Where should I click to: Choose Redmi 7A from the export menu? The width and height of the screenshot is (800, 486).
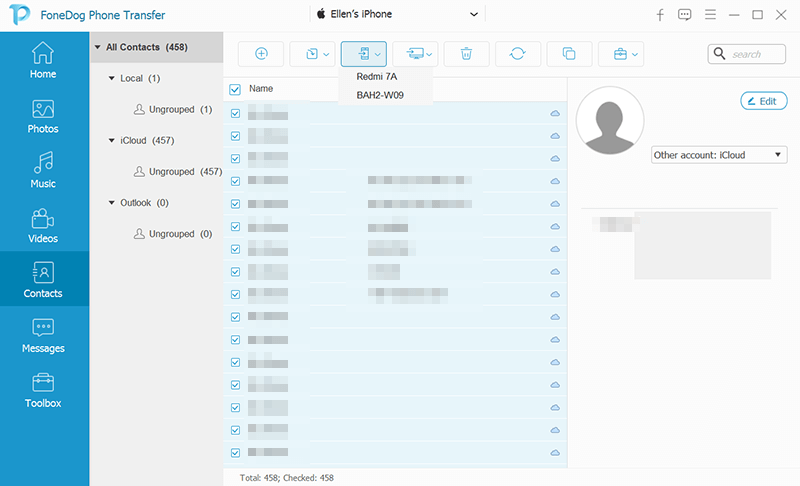pyautogui.click(x=377, y=76)
